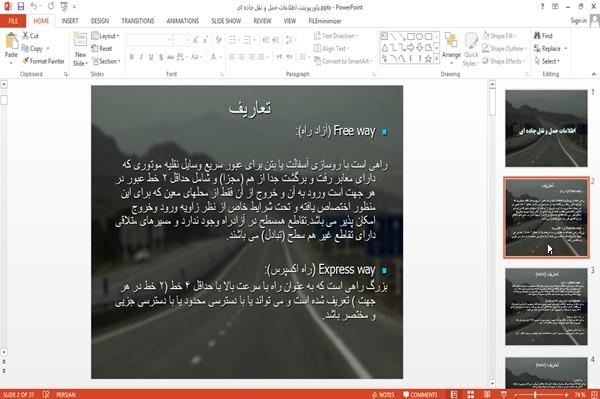The height and width of the screenshot is (399, 600).
Task: Click the PERSIAN language indicator
Action: click(66, 395)
